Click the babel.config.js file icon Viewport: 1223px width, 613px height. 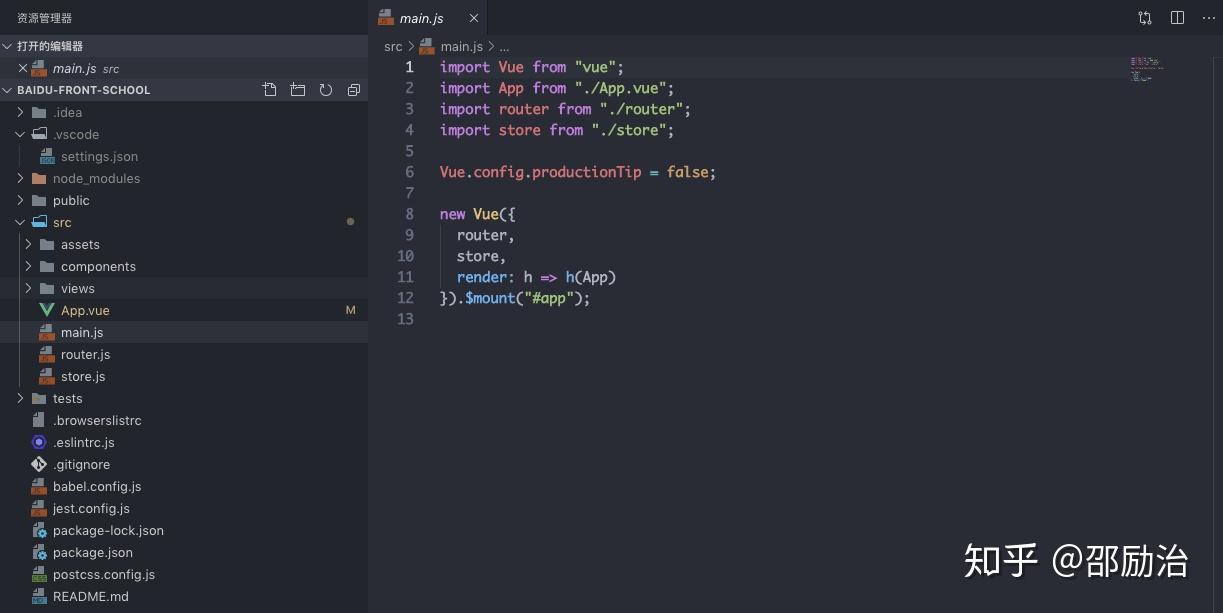point(39,486)
